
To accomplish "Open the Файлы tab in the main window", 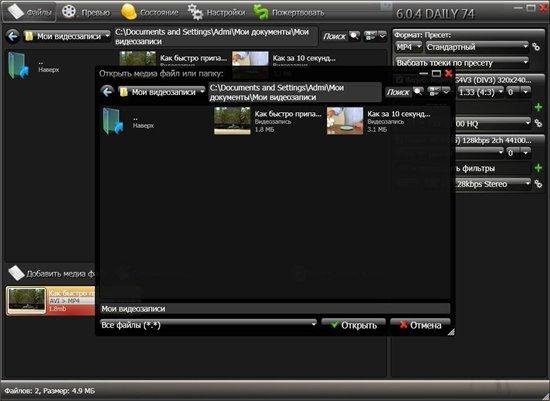I will [29, 12].
